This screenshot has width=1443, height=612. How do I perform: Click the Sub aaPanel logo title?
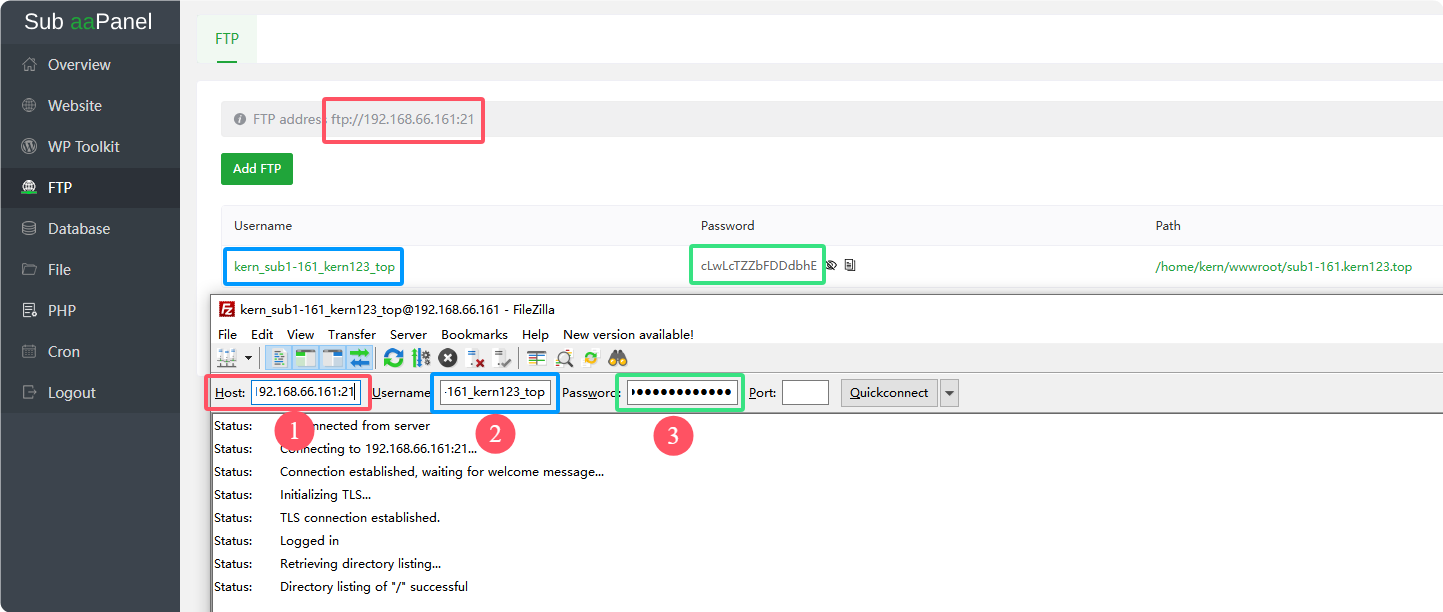88,21
